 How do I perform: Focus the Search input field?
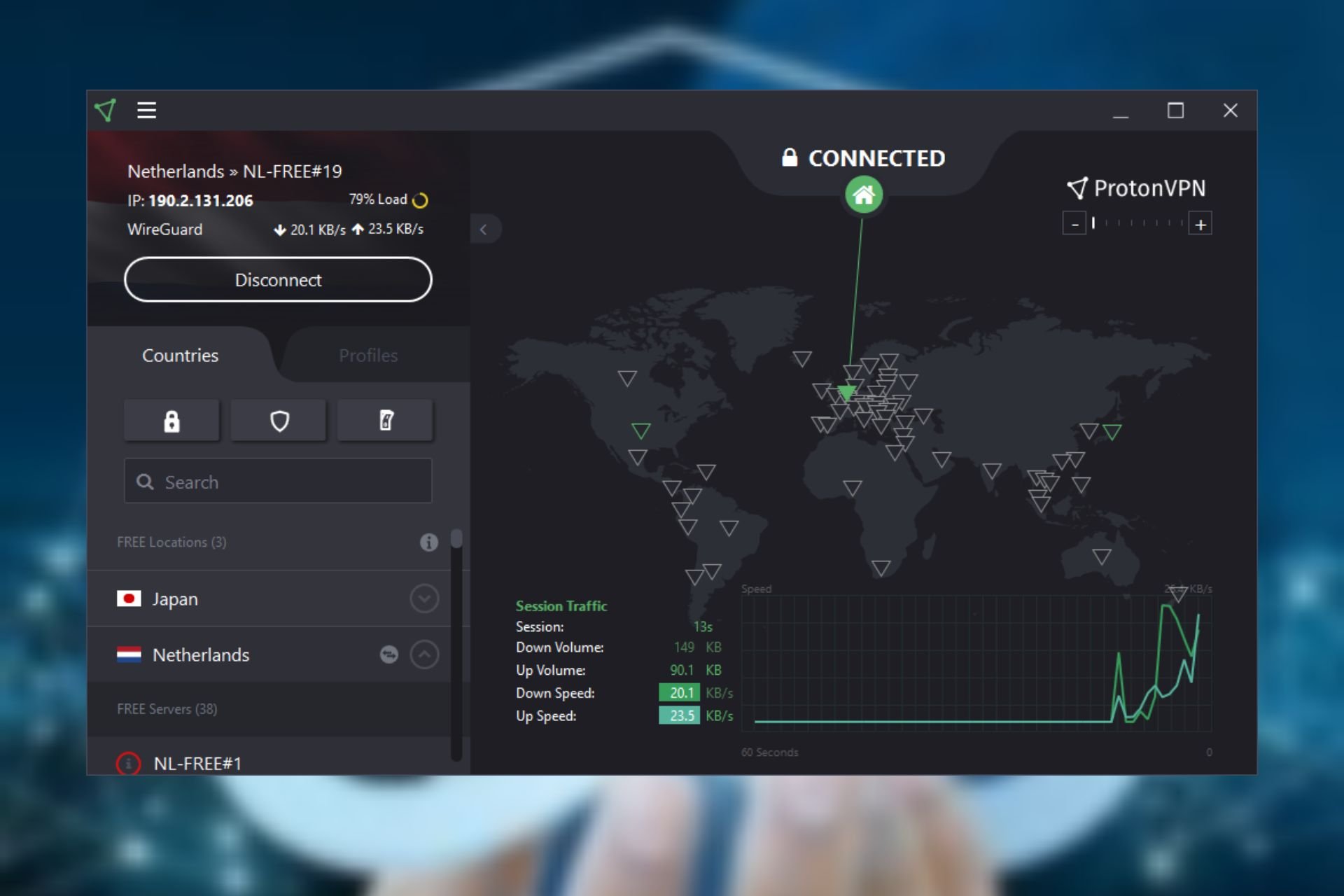[278, 481]
